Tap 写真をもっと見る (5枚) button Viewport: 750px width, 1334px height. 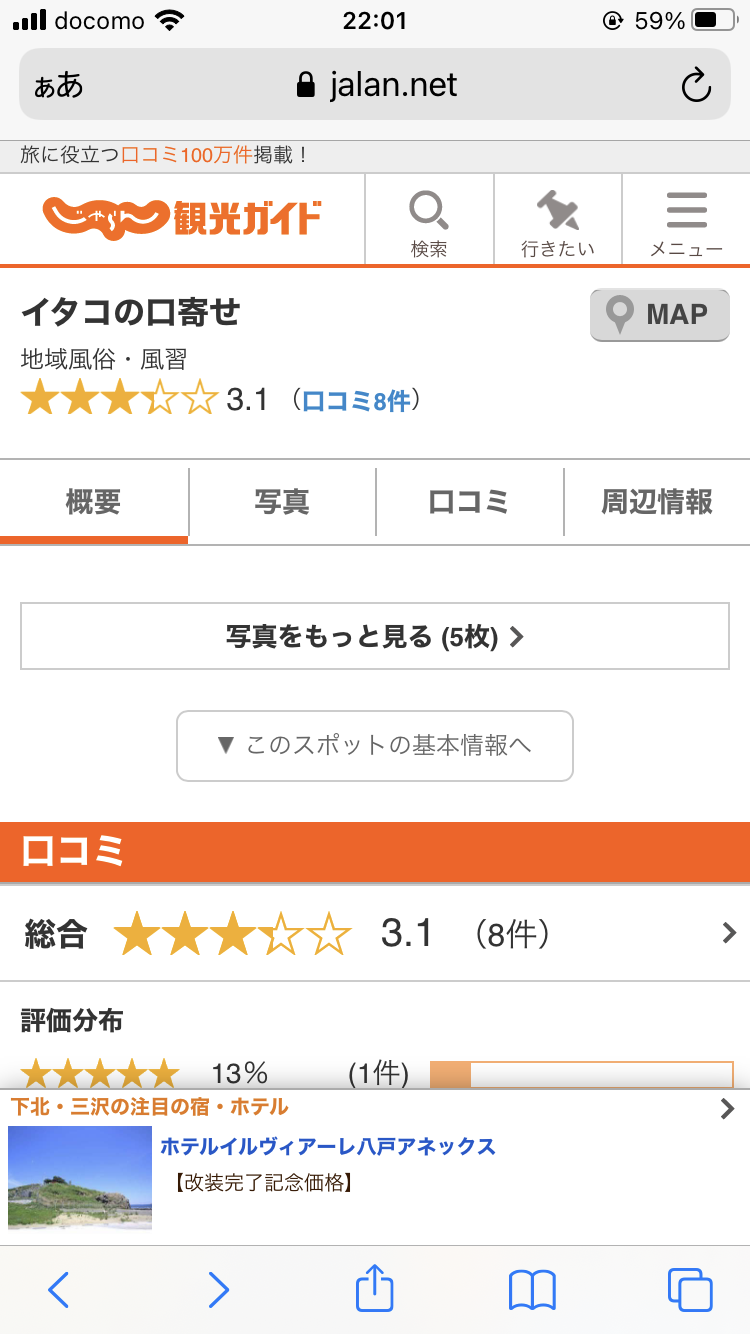[375, 636]
